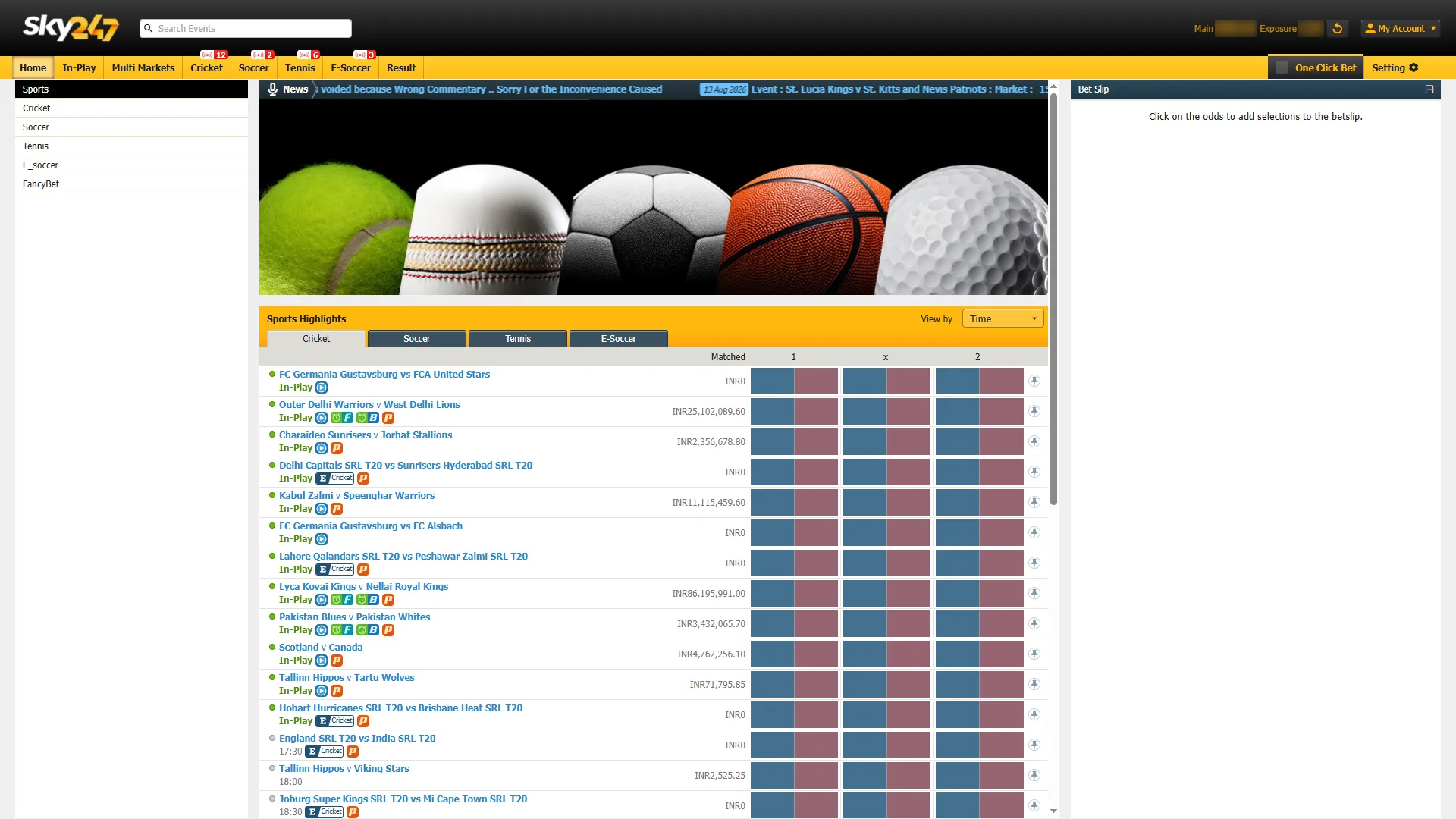Image resolution: width=1456 pixels, height=819 pixels.
Task: Open the Joburg Super Kings SRL T20 match link
Action: pos(403,799)
